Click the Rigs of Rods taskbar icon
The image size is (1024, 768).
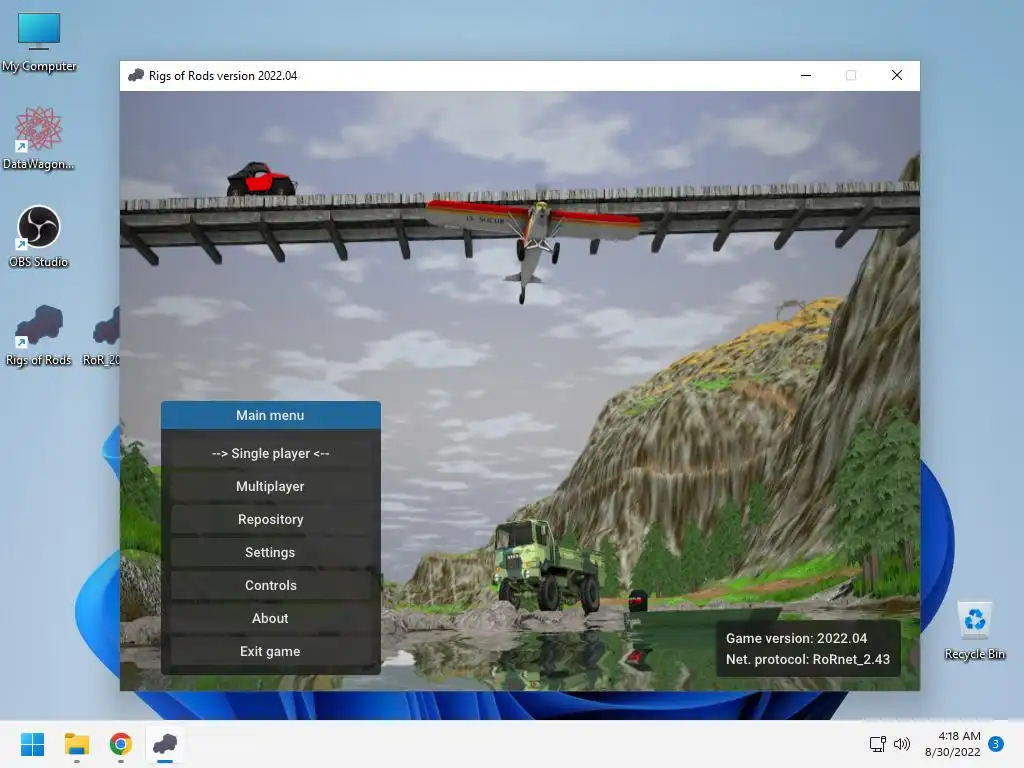tap(165, 744)
